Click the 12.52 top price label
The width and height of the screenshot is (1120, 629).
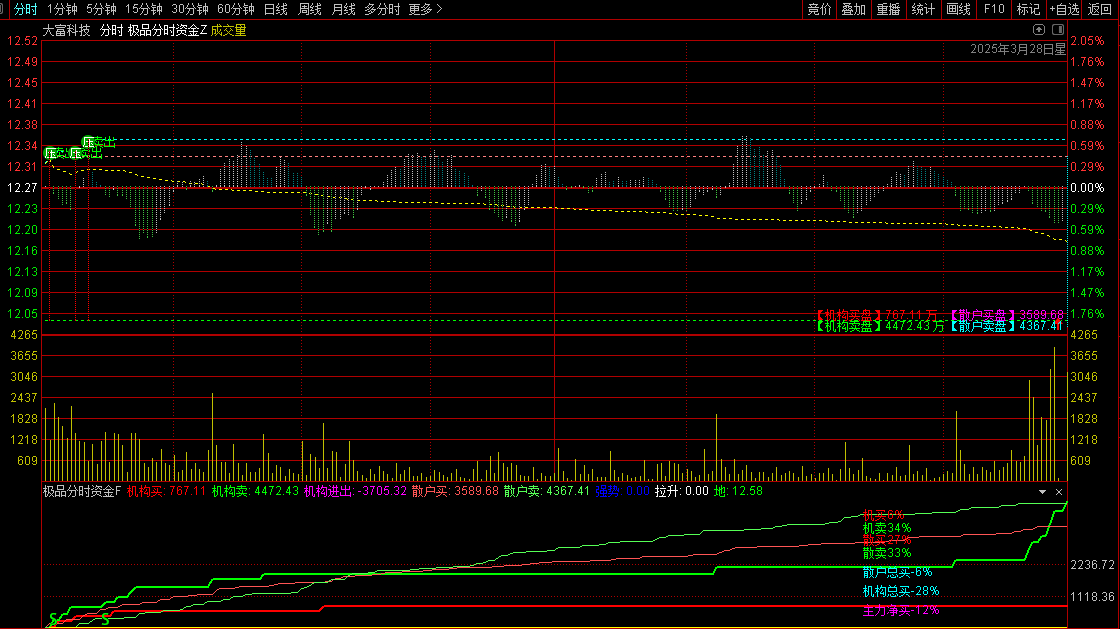[x=22, y=41]
